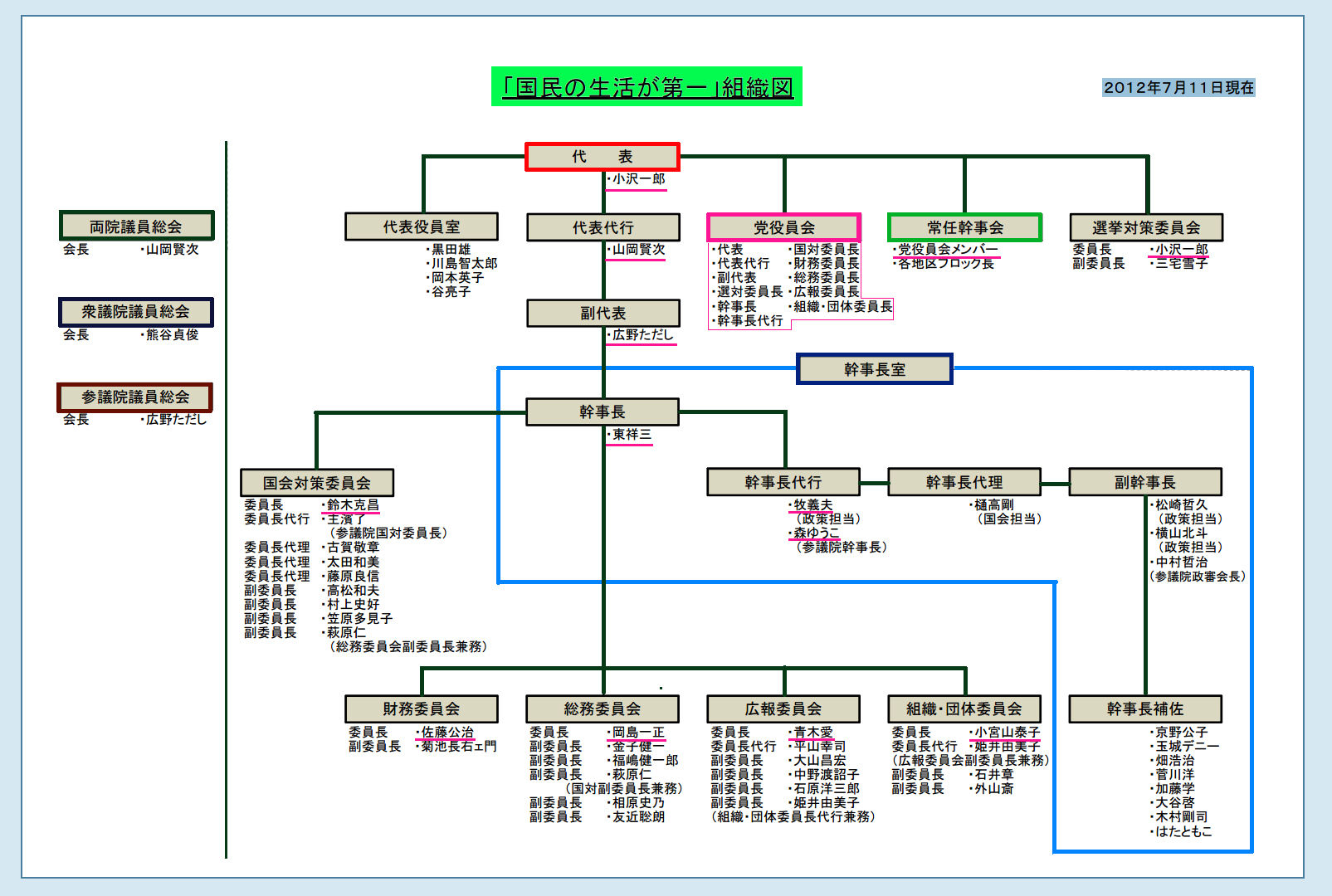1332x896 pixels.
Task: Click the name 相原史乃
Action: [638, 802]
